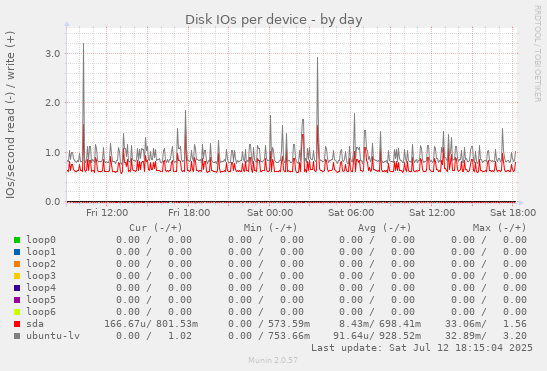Viewport: 547px width, 371px height.
Task: Click the yellow loop3 legend swatch
Action: click(17, 276)
